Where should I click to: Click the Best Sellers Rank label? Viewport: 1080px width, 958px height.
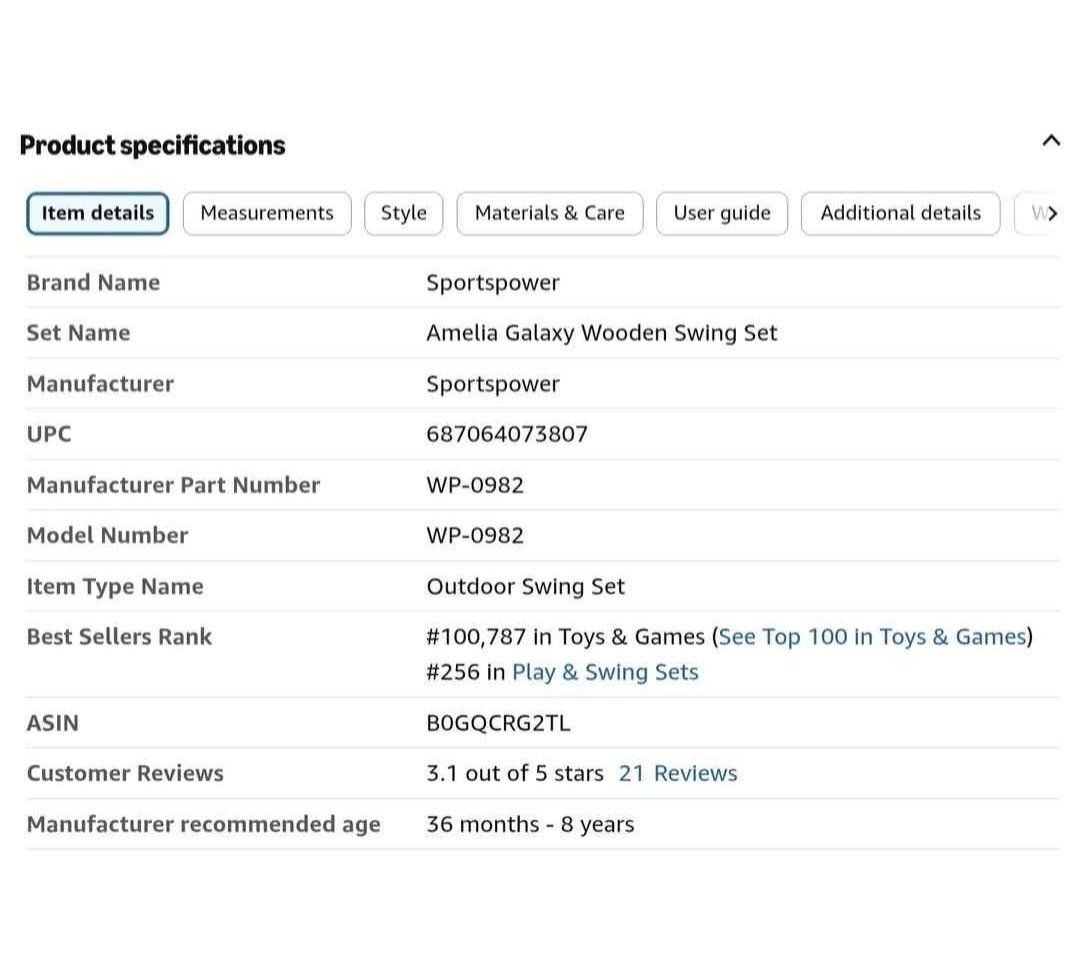click(119, 637)
